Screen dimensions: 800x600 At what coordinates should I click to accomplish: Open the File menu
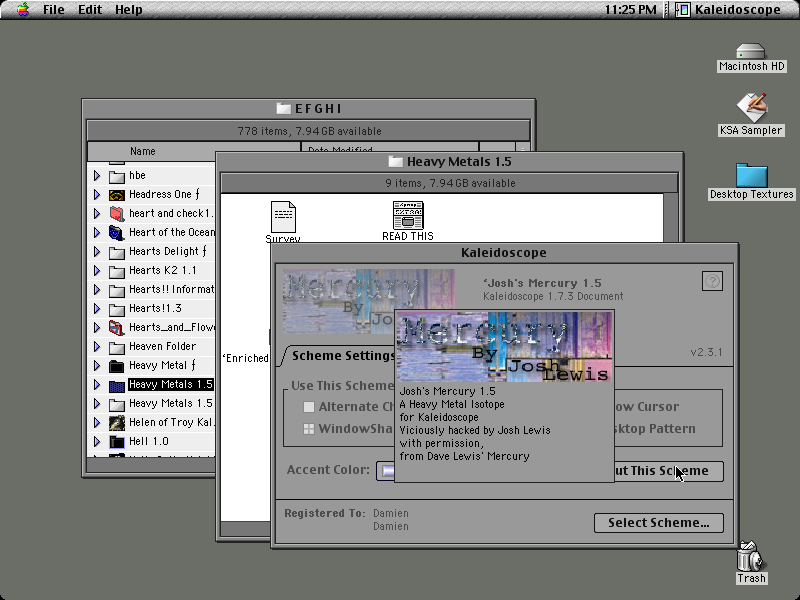pyautogui.click(x=53, y=9)
